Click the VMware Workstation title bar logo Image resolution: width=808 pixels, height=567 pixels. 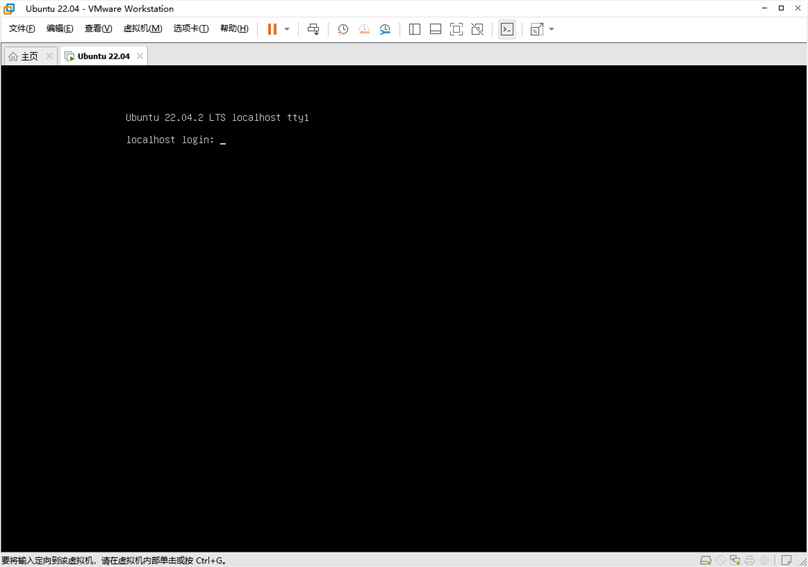9,8
